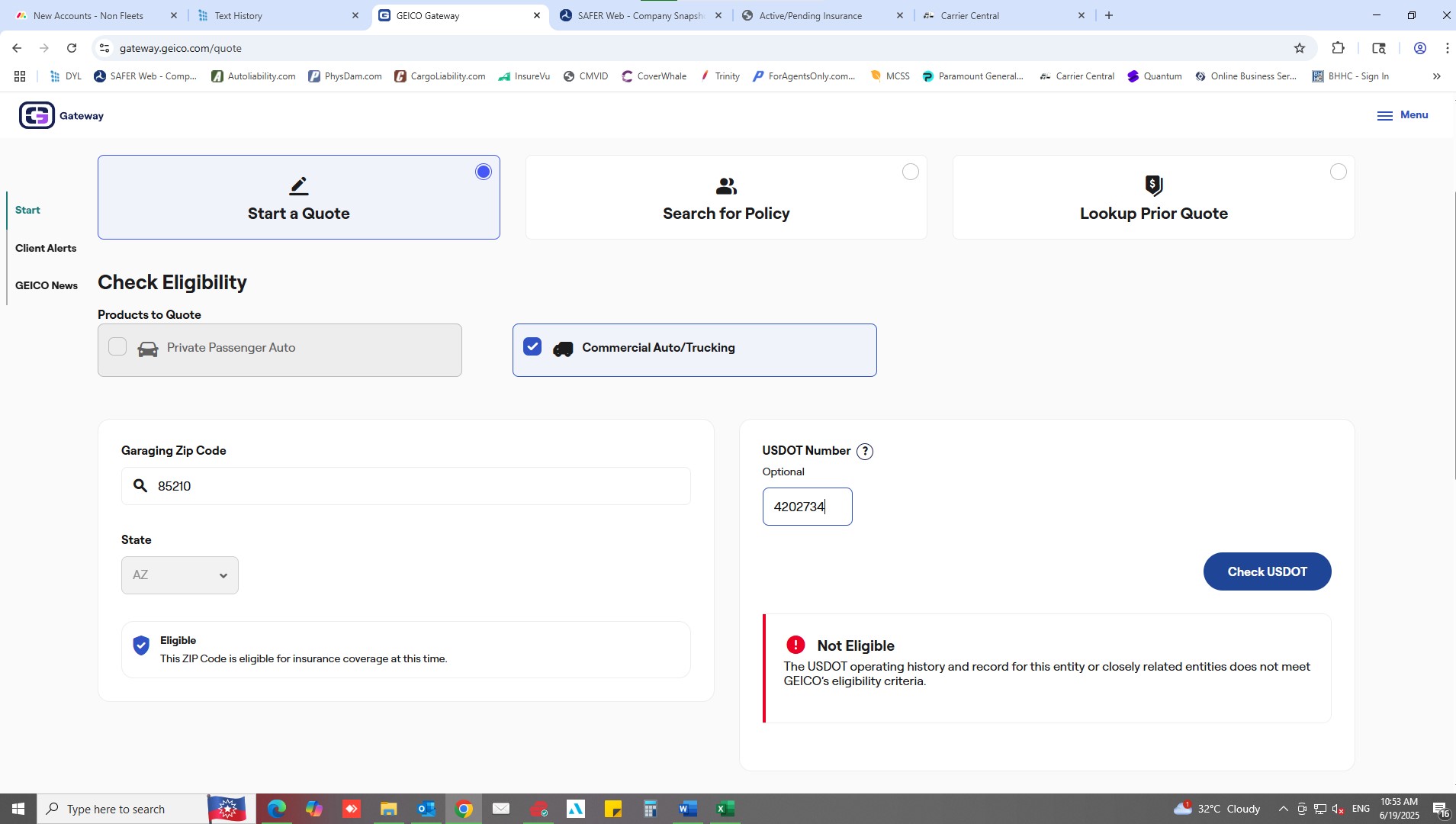Open the browser Extensions puzzle icon
Screen dimensions: 1456x824
coord(1338,48)
